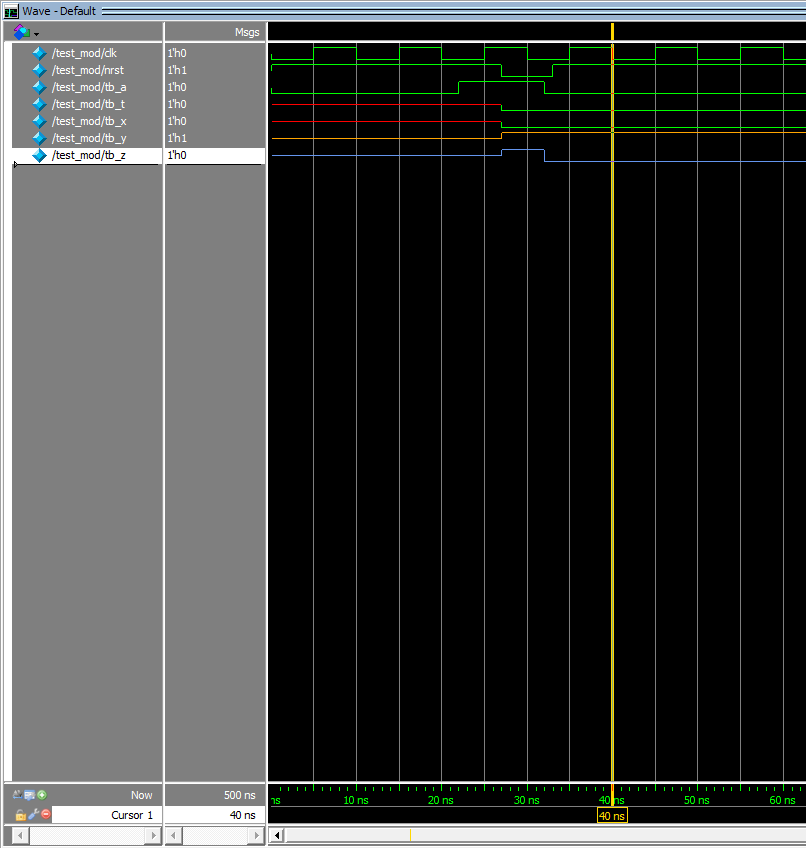
Task: Click the yellow 40 ns cursor label on timeline
Action: 612,816
